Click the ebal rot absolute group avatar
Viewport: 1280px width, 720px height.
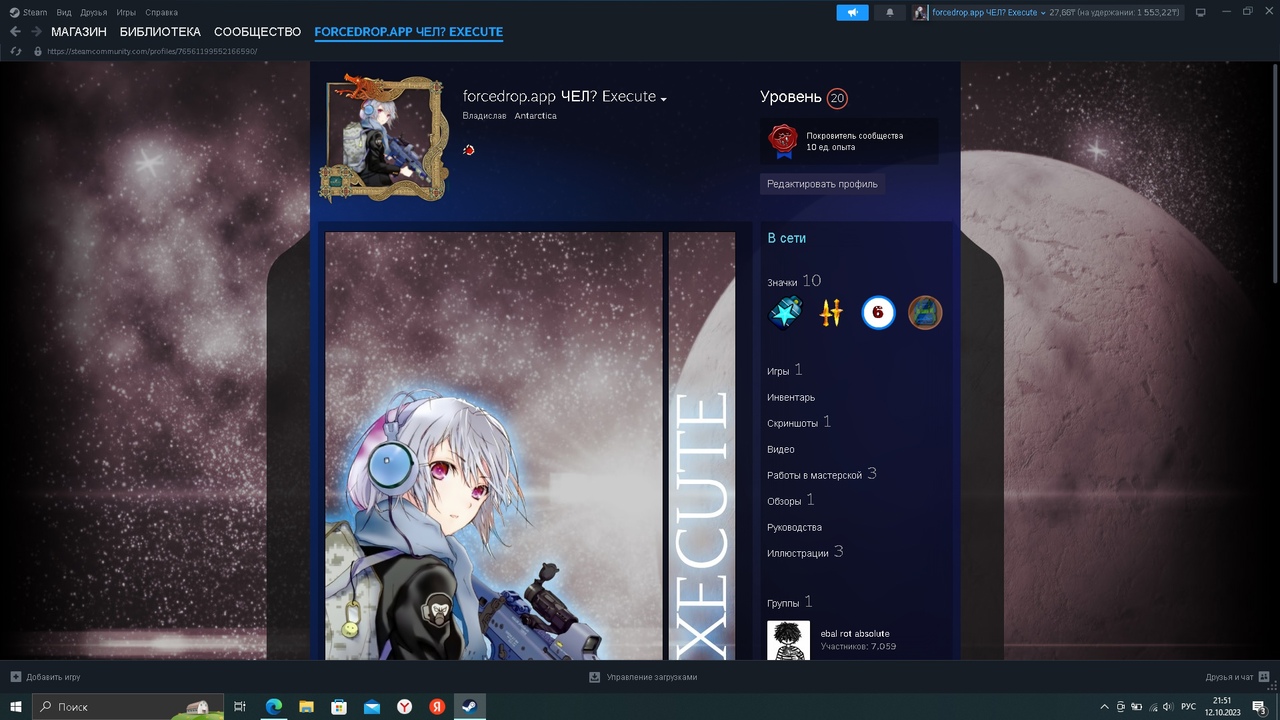coord(788,640)
